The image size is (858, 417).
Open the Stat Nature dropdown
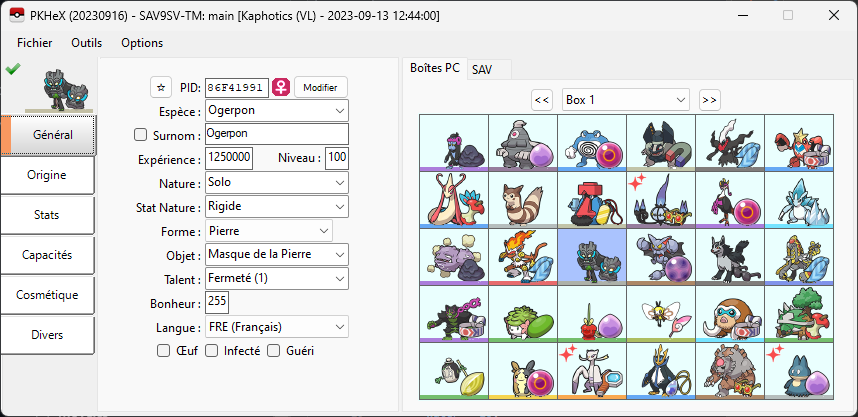[x=277, y=206]
